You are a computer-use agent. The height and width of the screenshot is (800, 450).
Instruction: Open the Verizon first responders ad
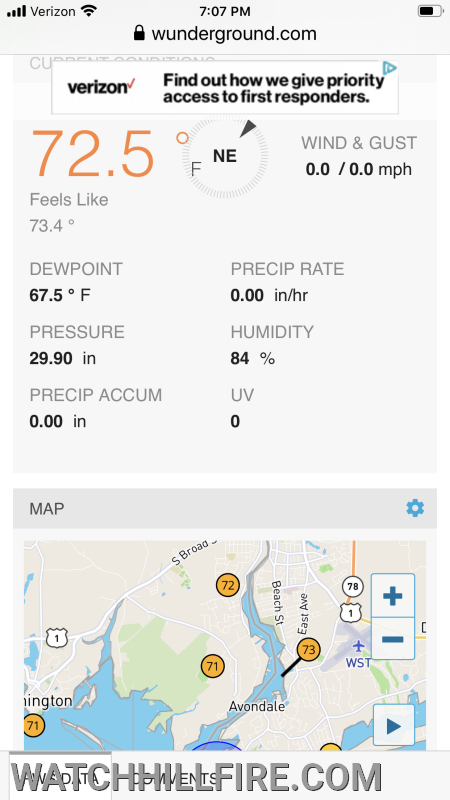point(225,88)
